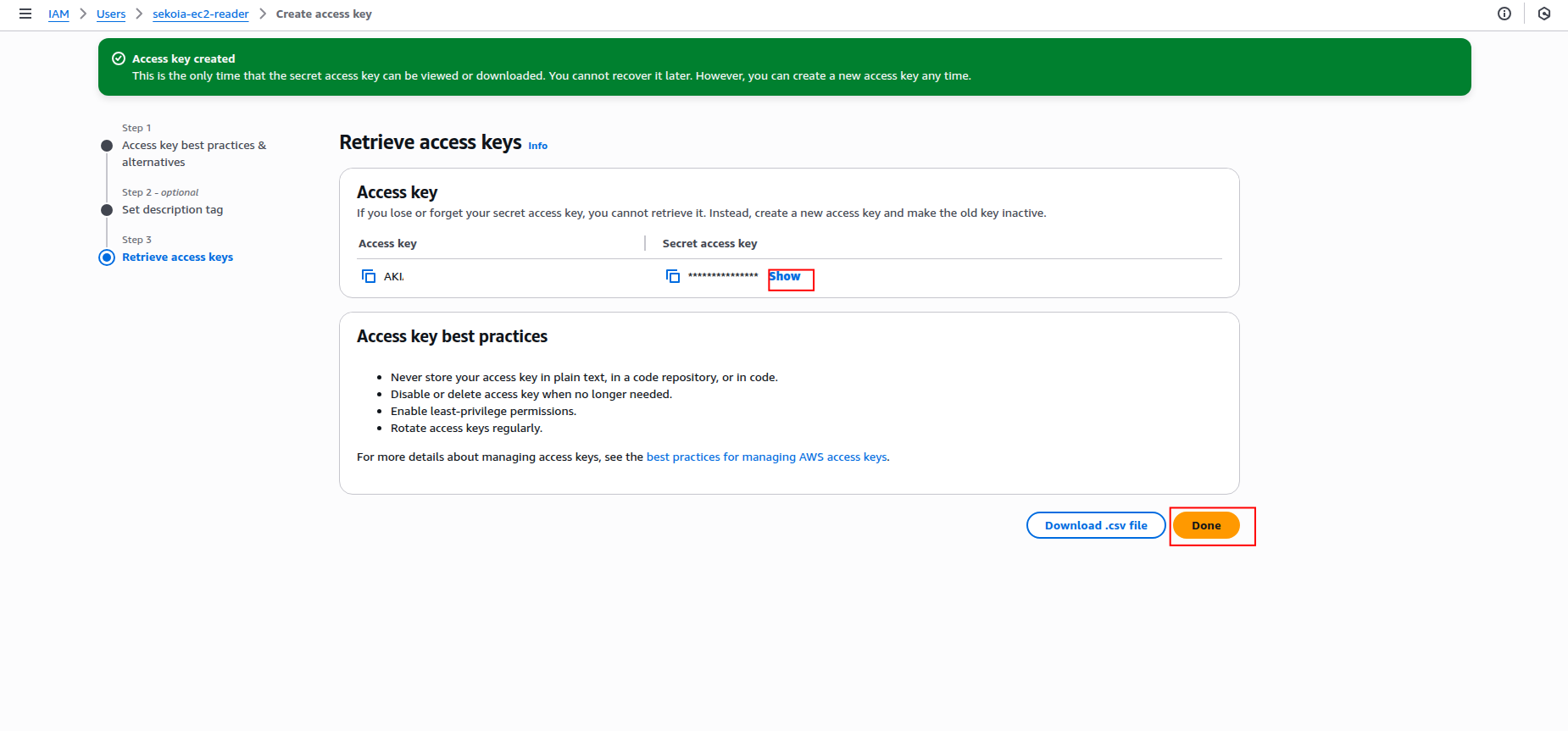The width and height of the screenshot is (1568, 731).
Task: Open sekoia-ec2-reader user breadcrumb
Action: point(201,14)
